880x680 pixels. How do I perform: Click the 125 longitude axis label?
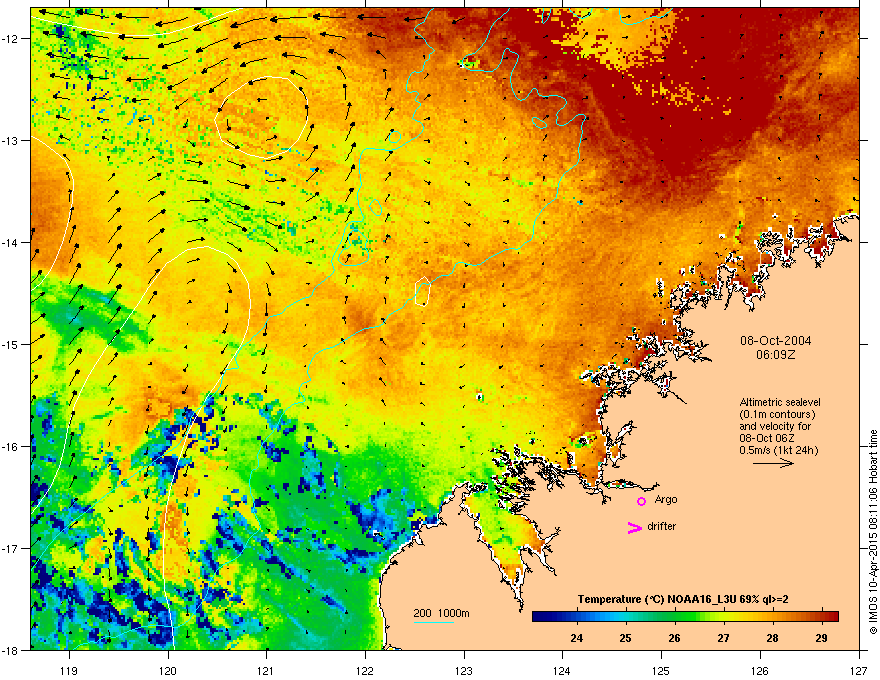661,670
